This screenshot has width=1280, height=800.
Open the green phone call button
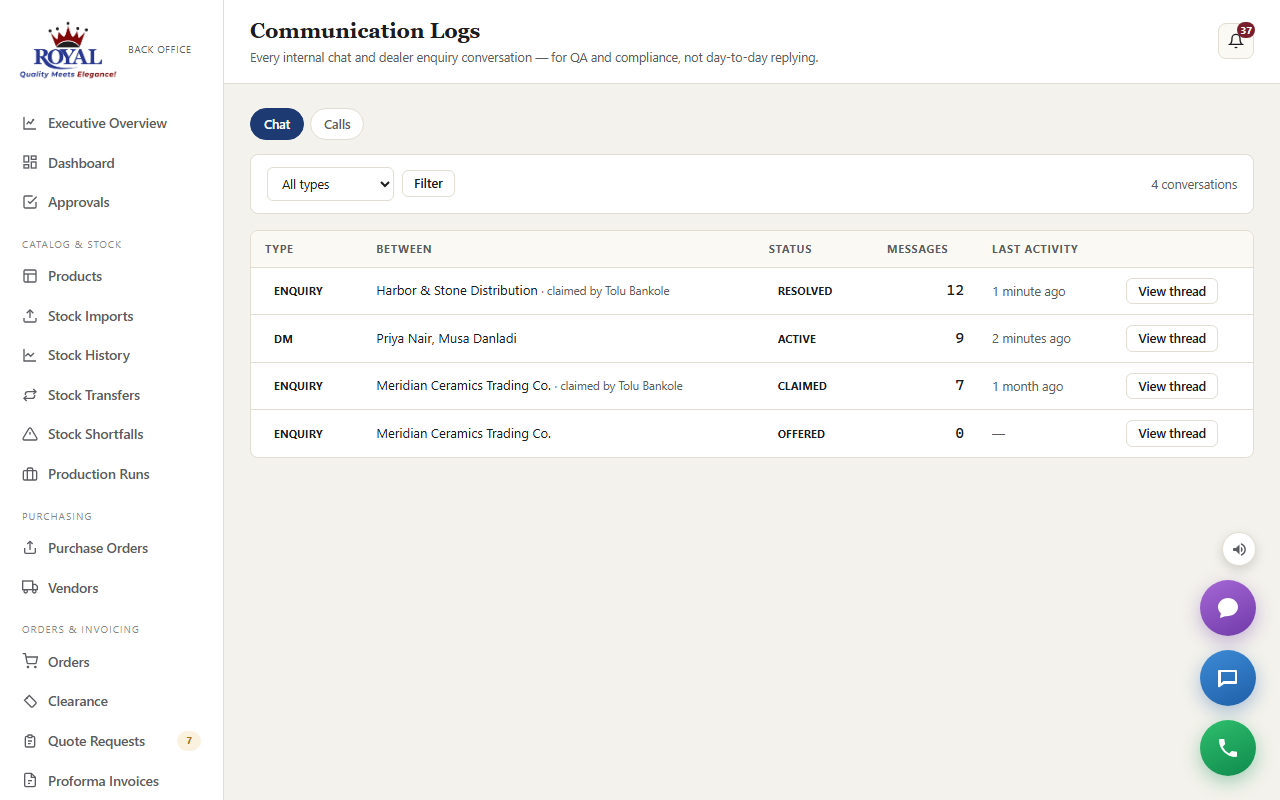[1228, 748]
